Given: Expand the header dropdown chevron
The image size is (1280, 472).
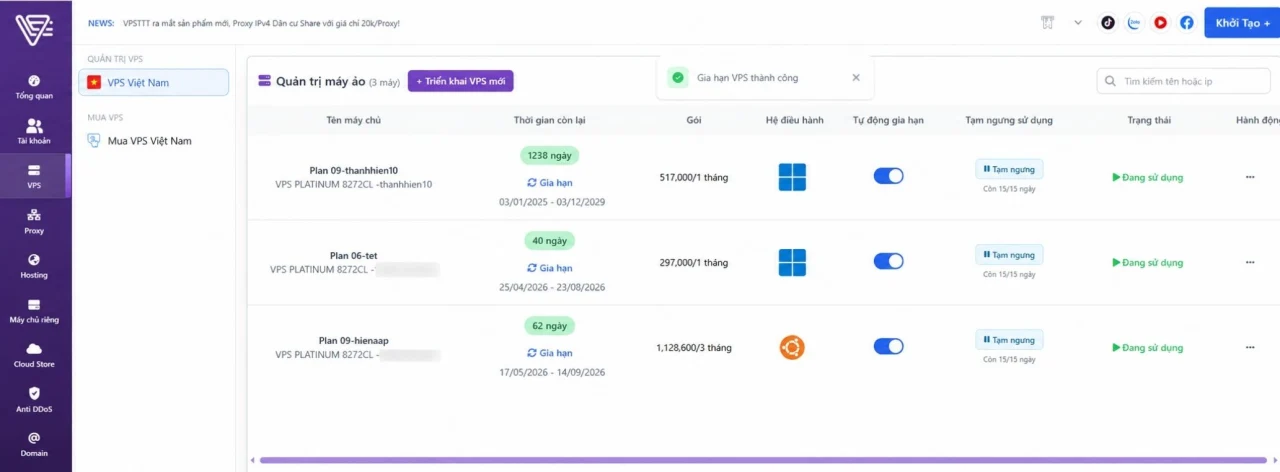Looking at the screenshot, I should point(1078,22).
